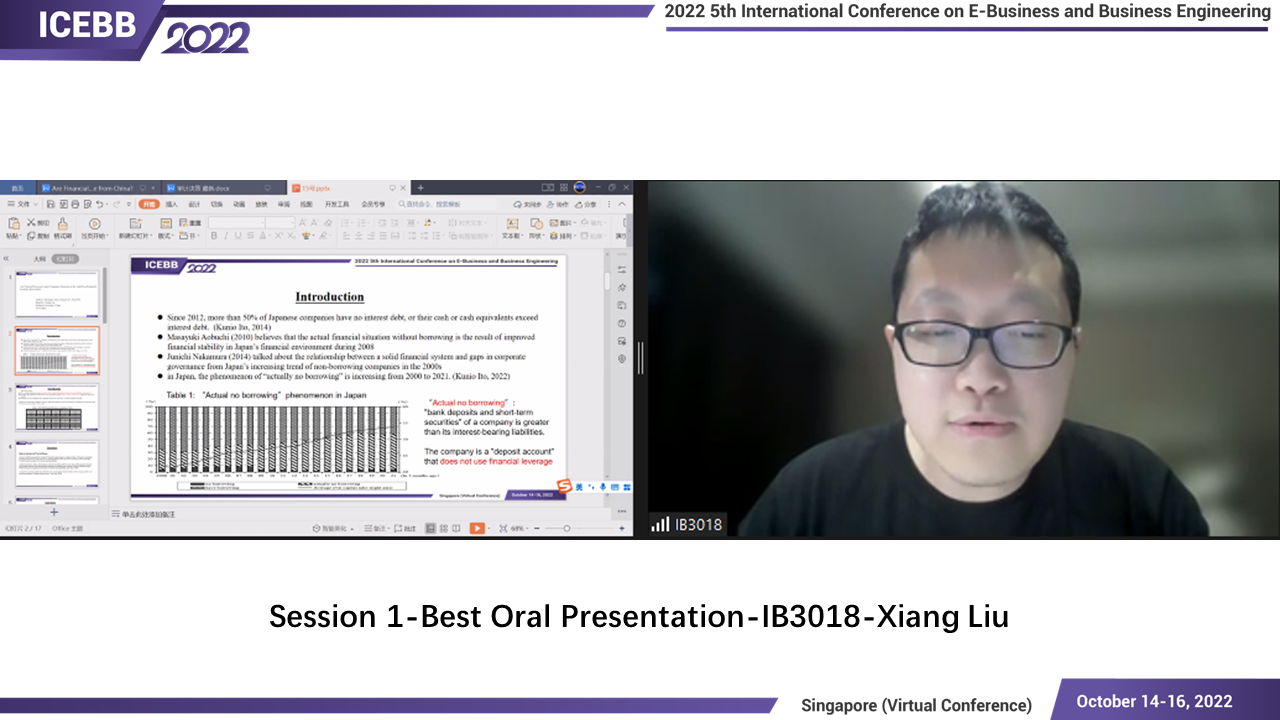Screen dimensions: 1280x720
Task: Click the Save icon in quick toolbar
Action: tap(50, 204)
